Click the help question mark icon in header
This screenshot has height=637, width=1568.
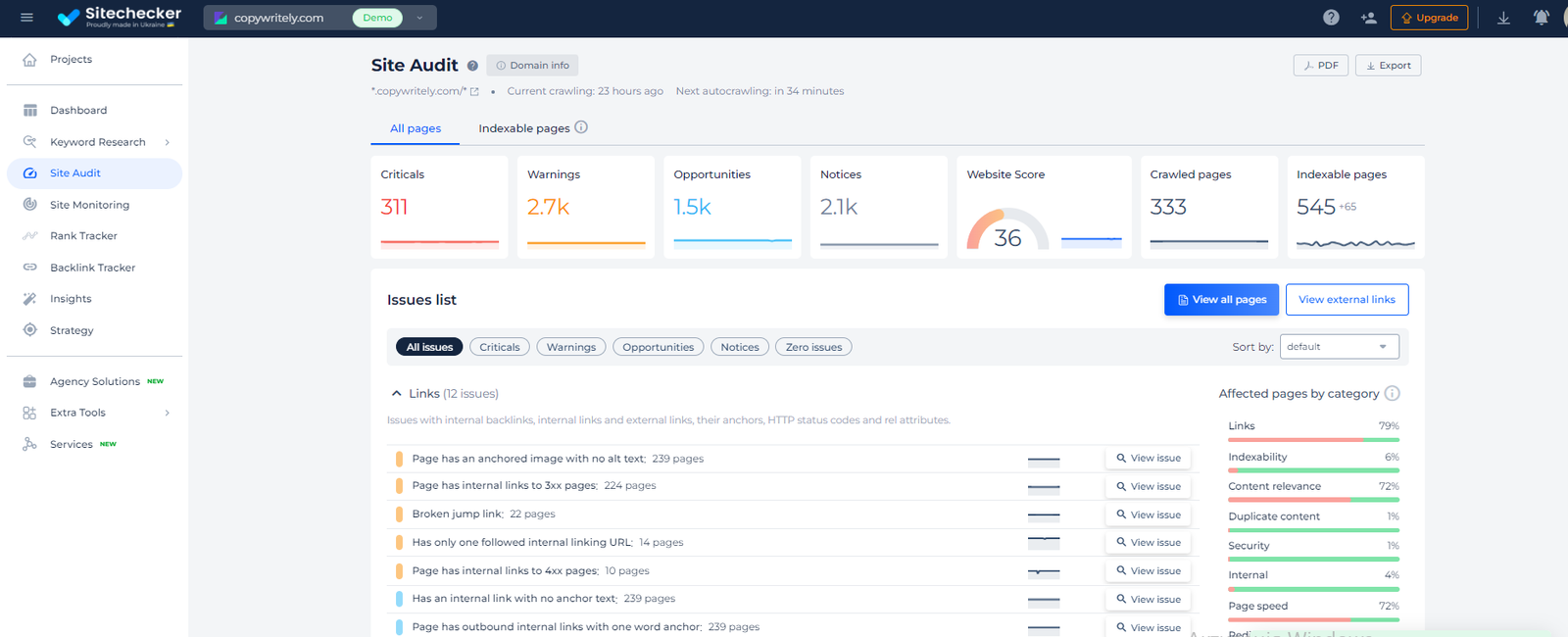(1331, 18)
